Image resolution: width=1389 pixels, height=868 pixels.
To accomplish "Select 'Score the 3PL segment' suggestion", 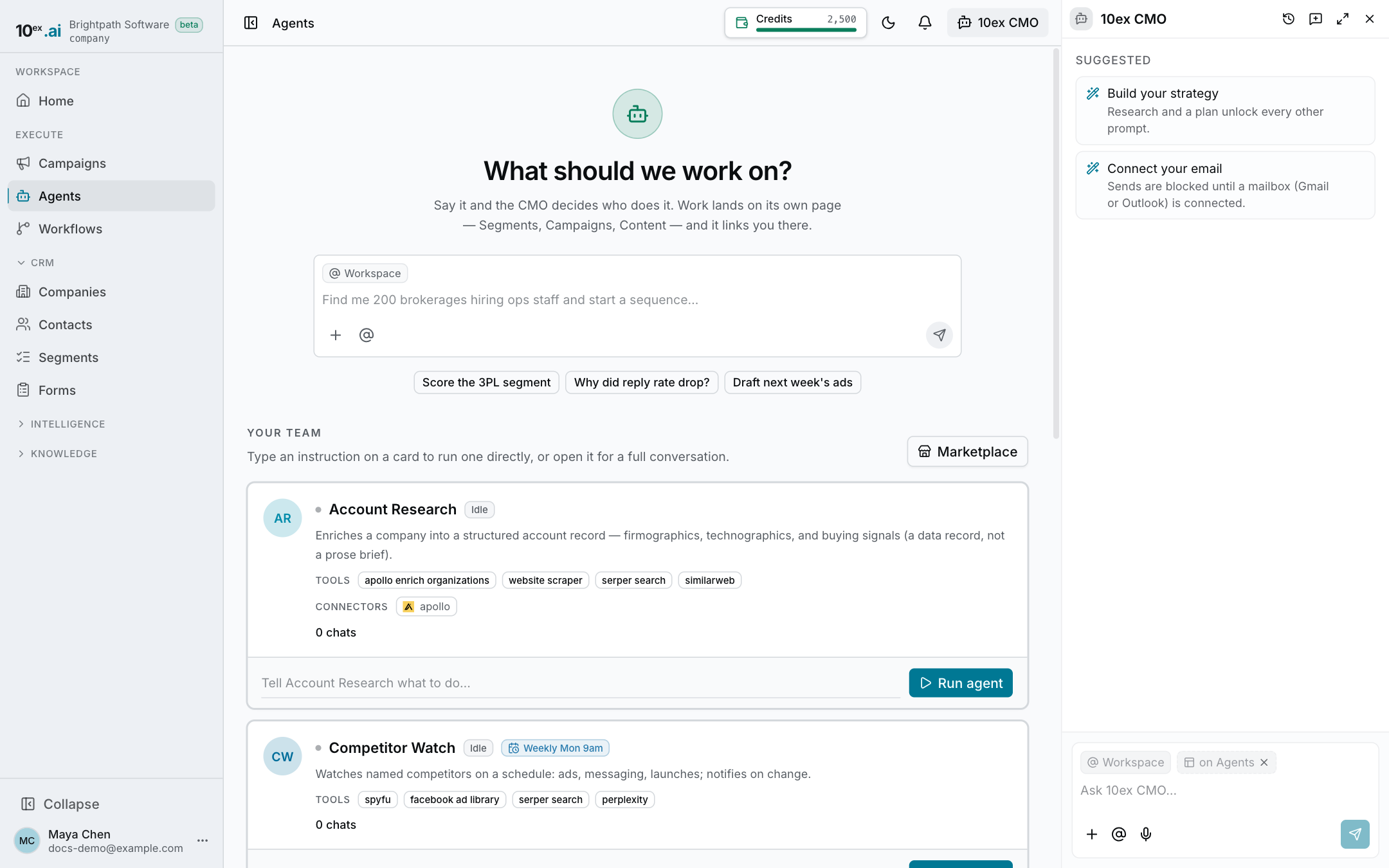I will (x=486, y=383).
